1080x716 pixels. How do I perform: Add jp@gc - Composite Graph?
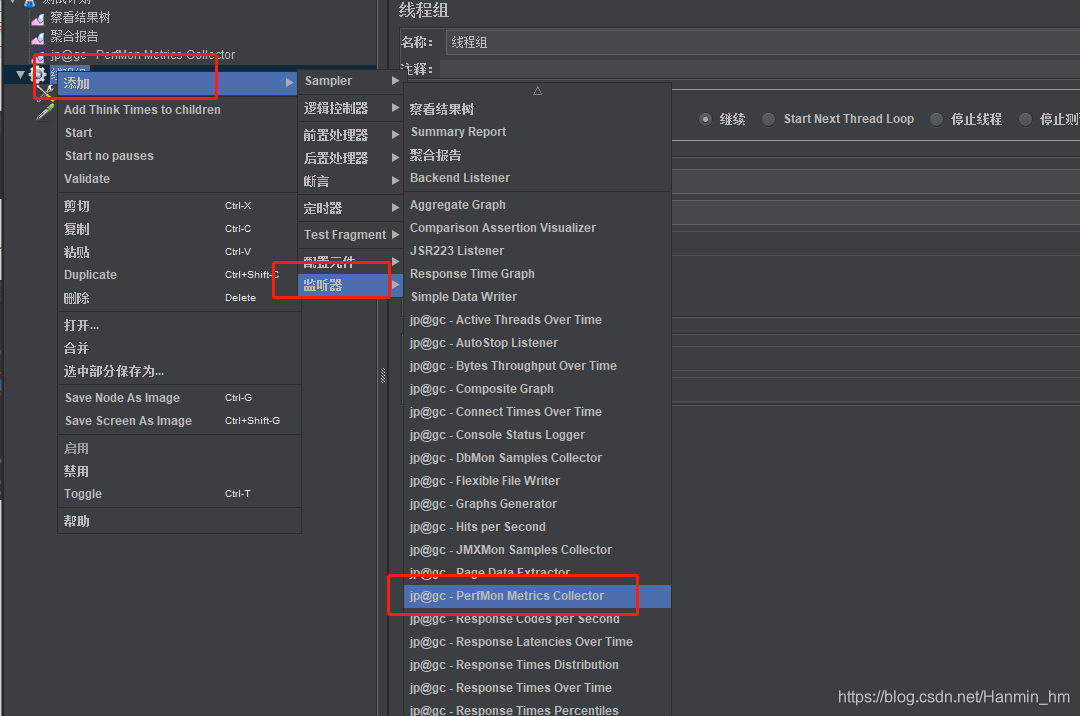tap(537, 389)
